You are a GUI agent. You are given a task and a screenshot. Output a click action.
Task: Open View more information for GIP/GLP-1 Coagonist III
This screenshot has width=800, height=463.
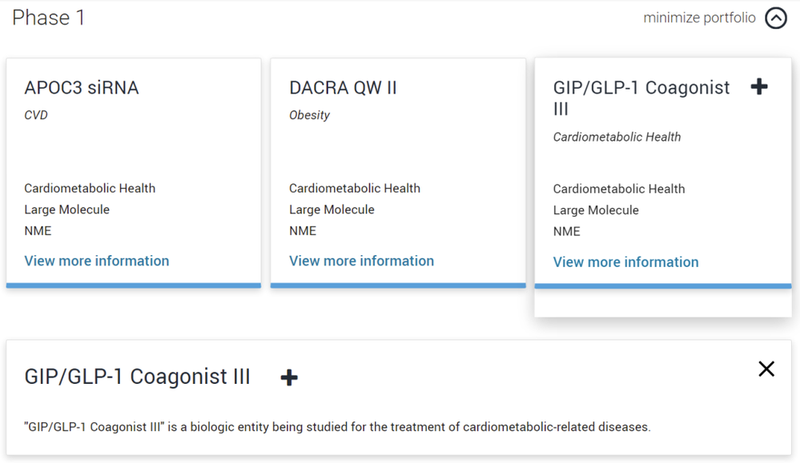pyautogui.click(x=626, y=262)
